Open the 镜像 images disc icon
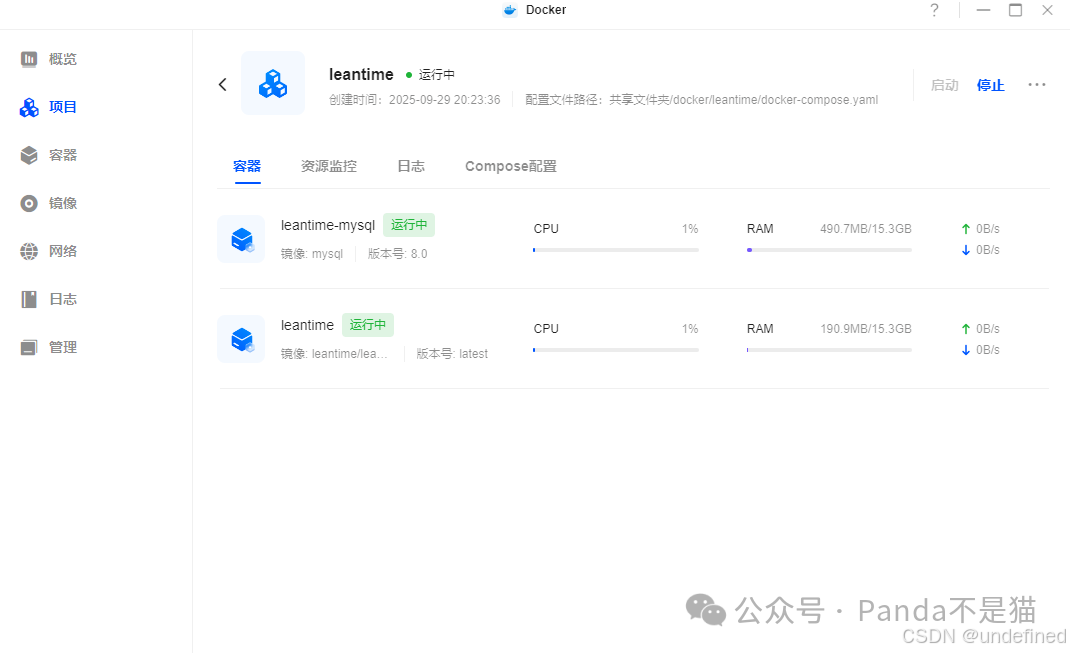1070x653 pixels. coord(29,203)
